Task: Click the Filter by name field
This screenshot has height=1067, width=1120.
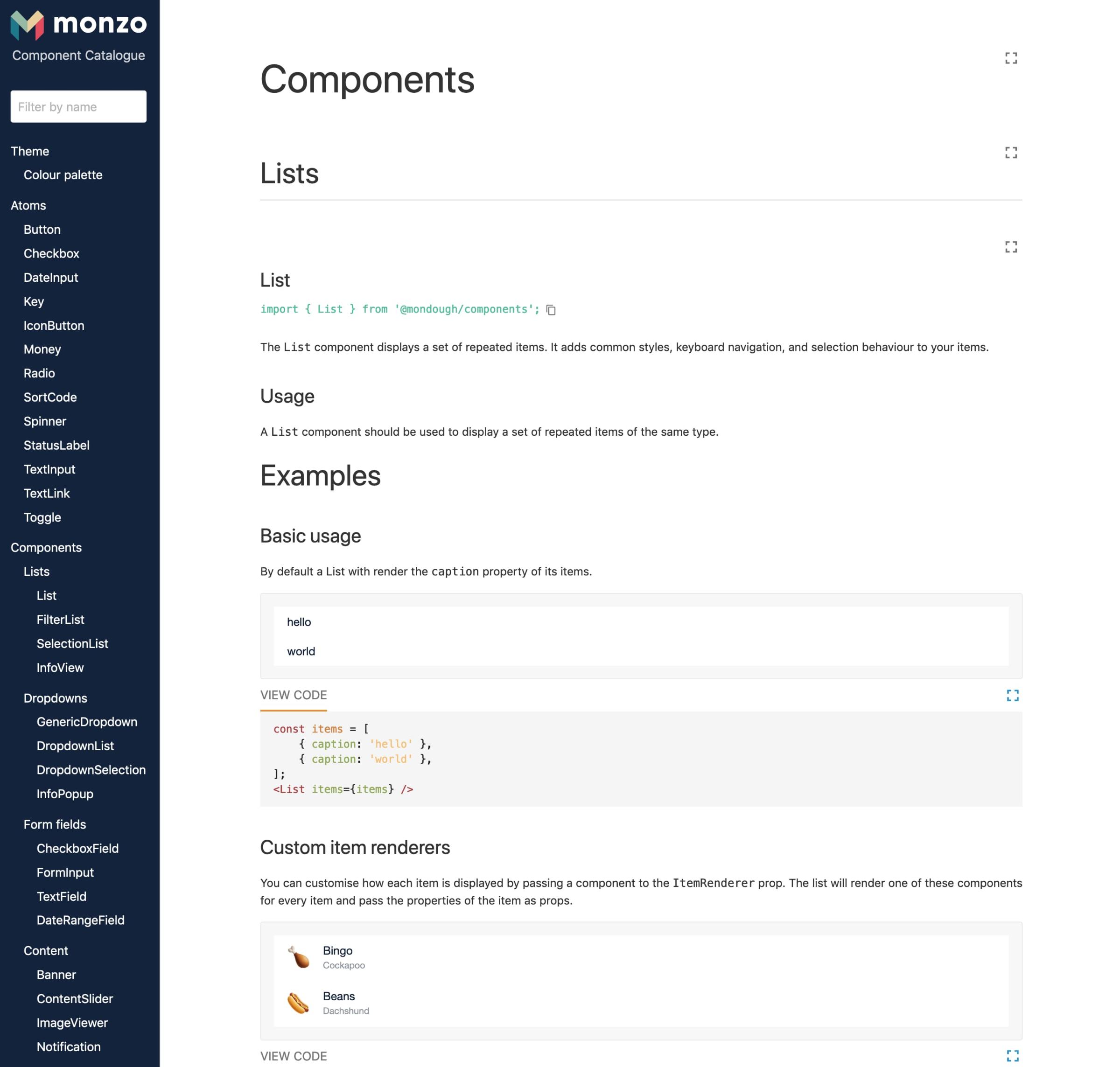Action: (78, 106)
